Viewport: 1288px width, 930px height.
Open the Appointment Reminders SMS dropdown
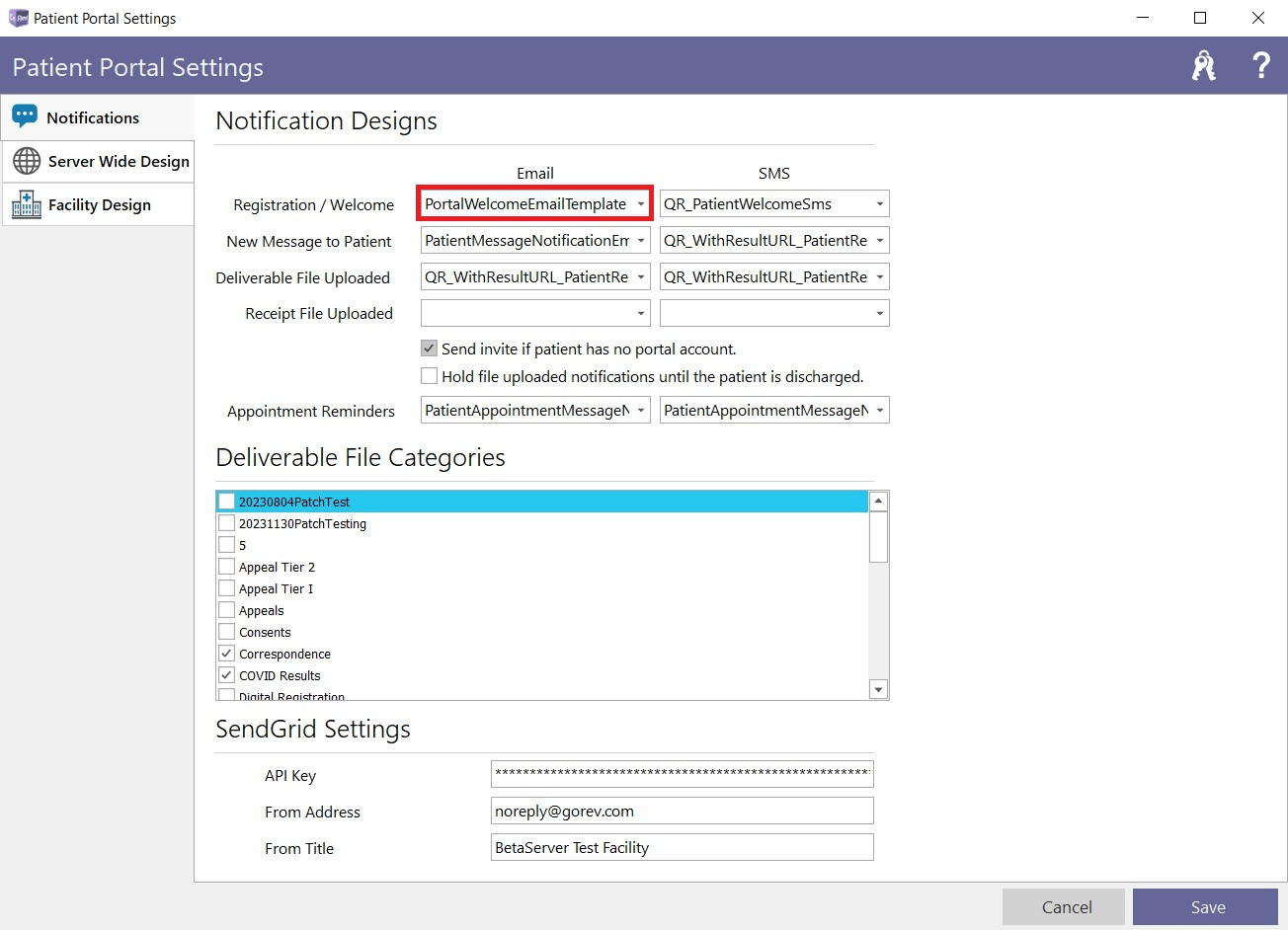pos(880,410)
